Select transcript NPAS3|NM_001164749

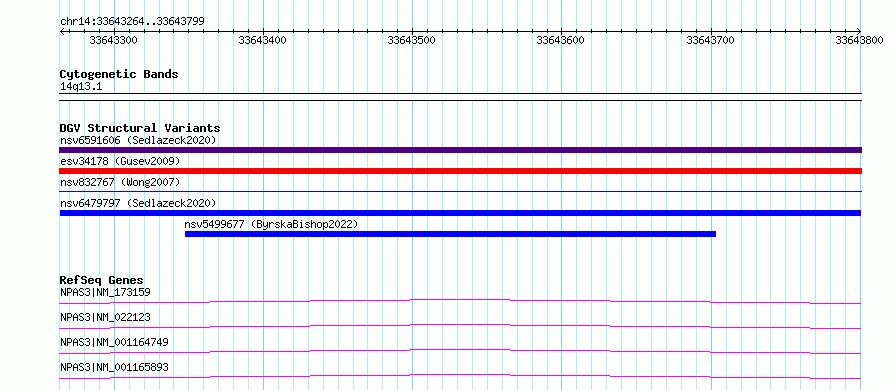click(x=114, y=343)
